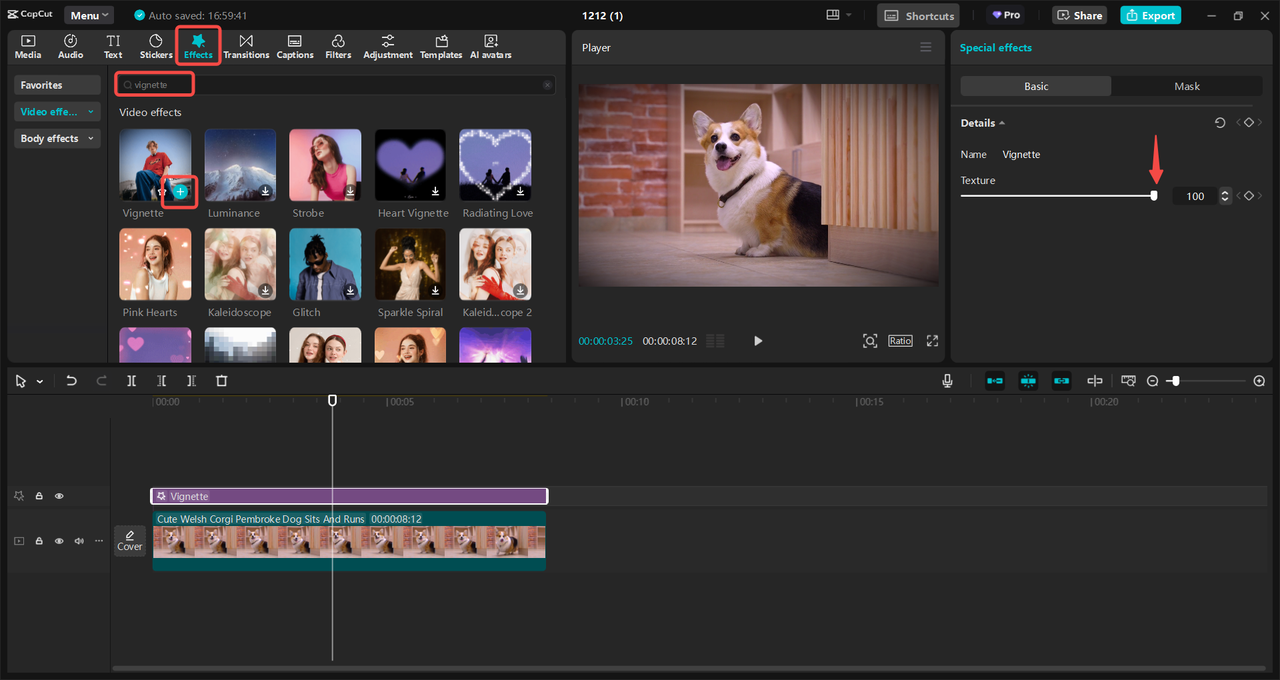1280x680 pixels.
Task: Click the Split tool icon
Action: [x=131, y=381]
